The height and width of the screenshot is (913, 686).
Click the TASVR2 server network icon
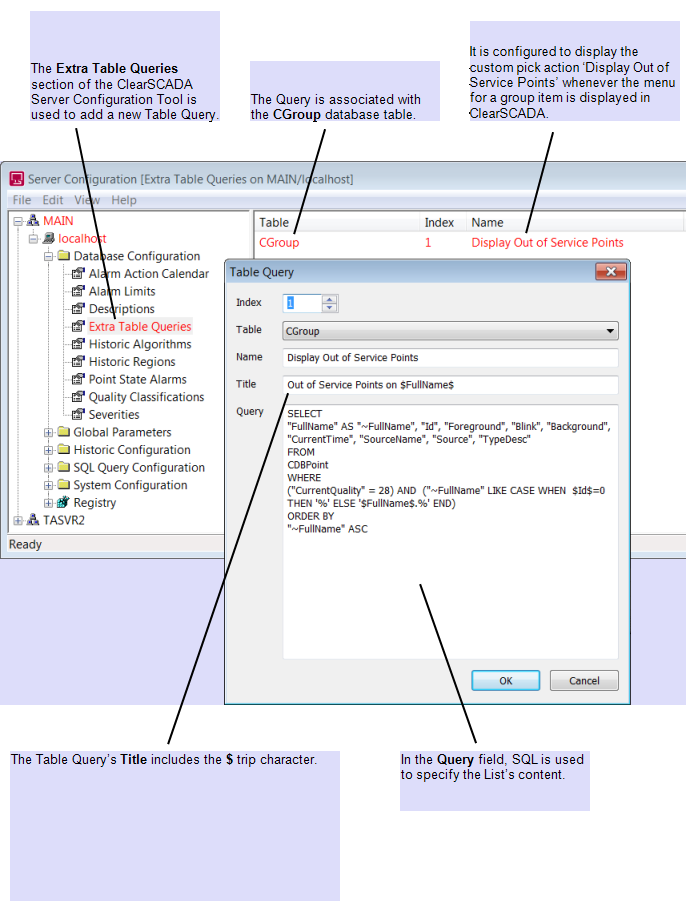pos(32,520)
